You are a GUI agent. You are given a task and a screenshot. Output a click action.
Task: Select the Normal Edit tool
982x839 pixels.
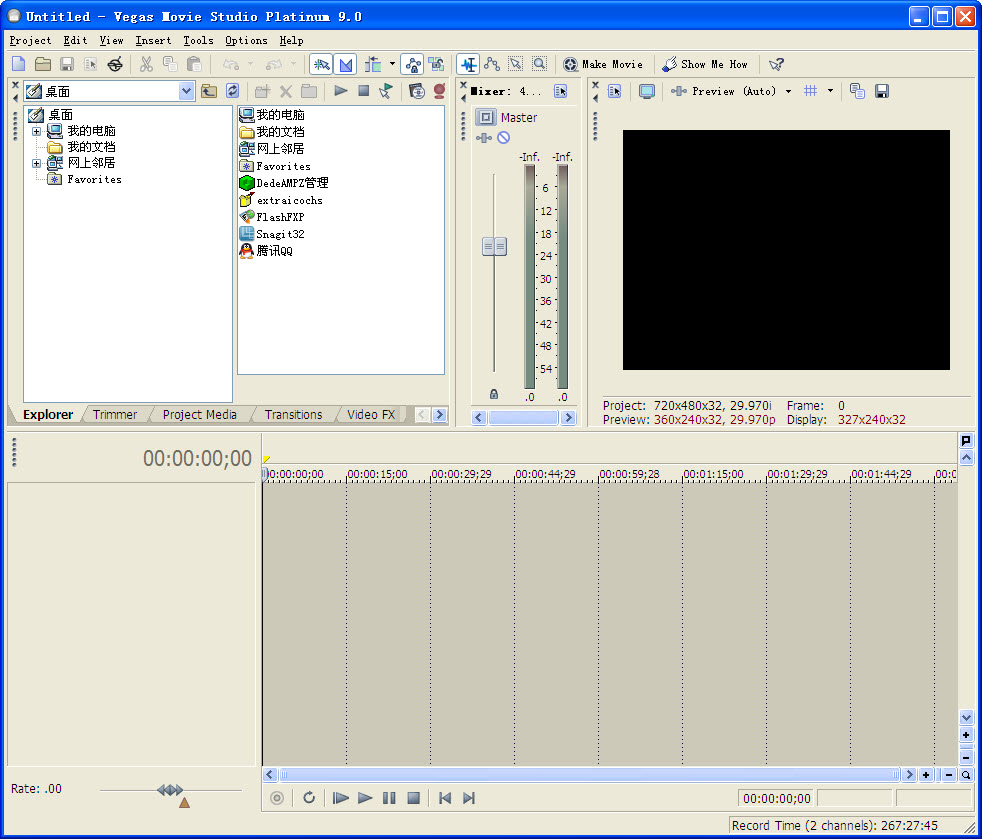coord(468,64)
